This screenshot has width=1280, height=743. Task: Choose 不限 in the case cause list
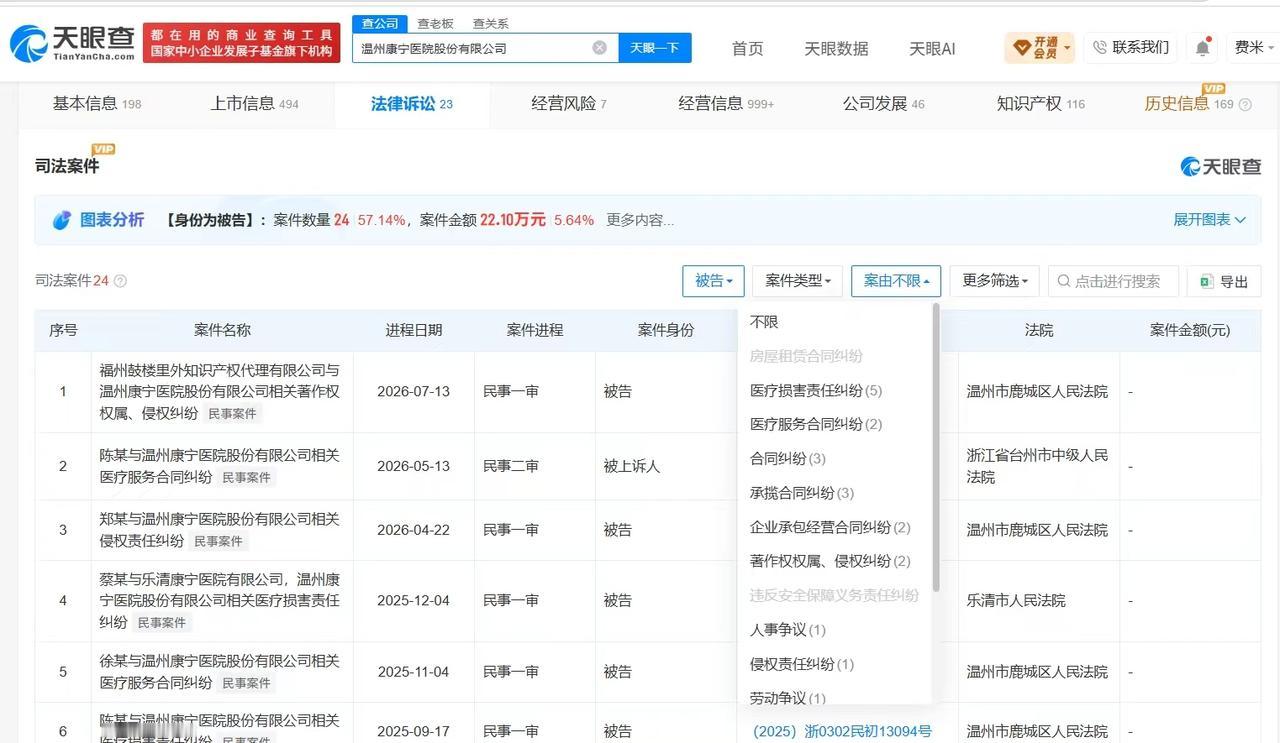click(x=764, y=322)
